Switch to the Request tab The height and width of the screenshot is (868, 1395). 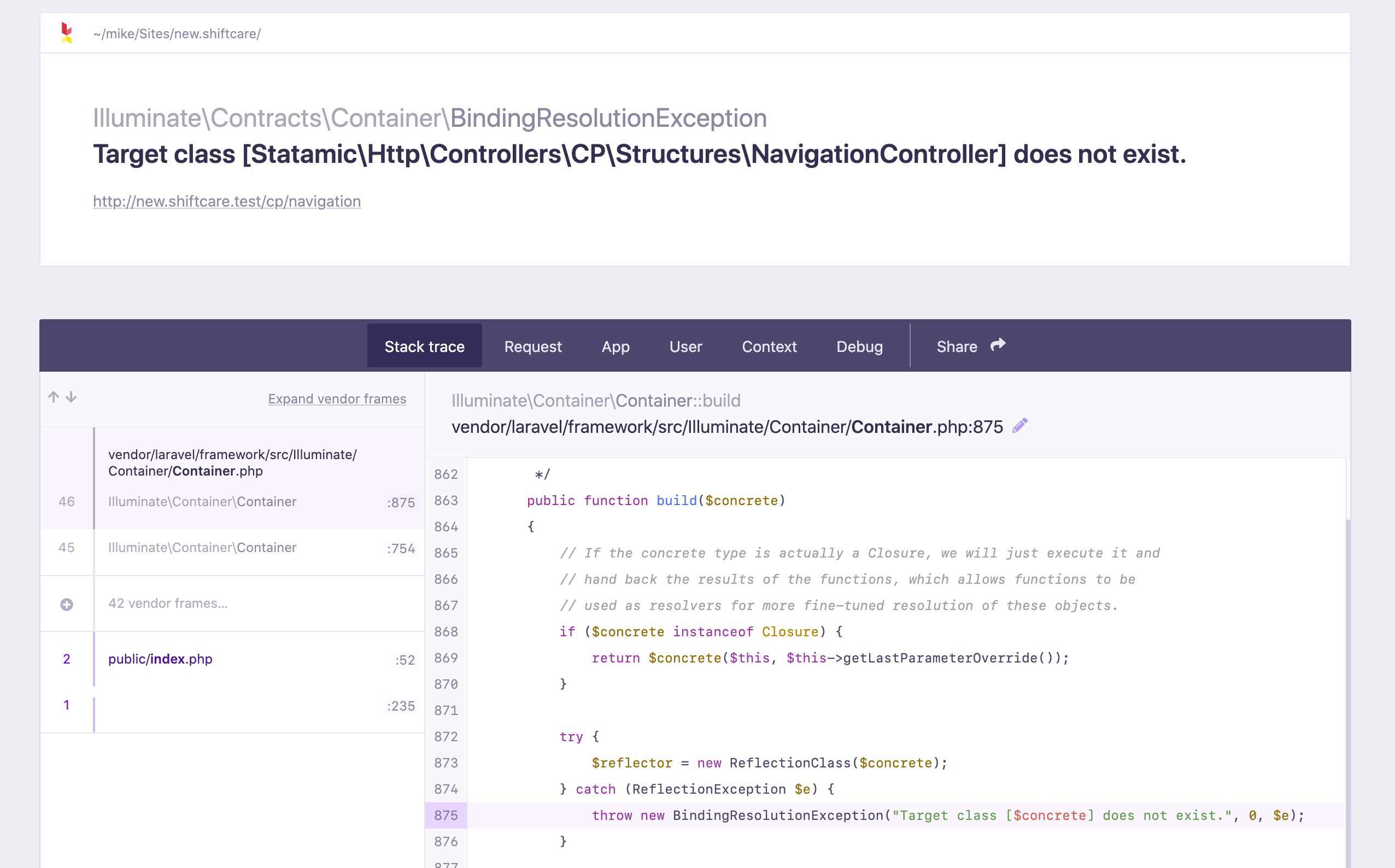(x=533, y=346)
